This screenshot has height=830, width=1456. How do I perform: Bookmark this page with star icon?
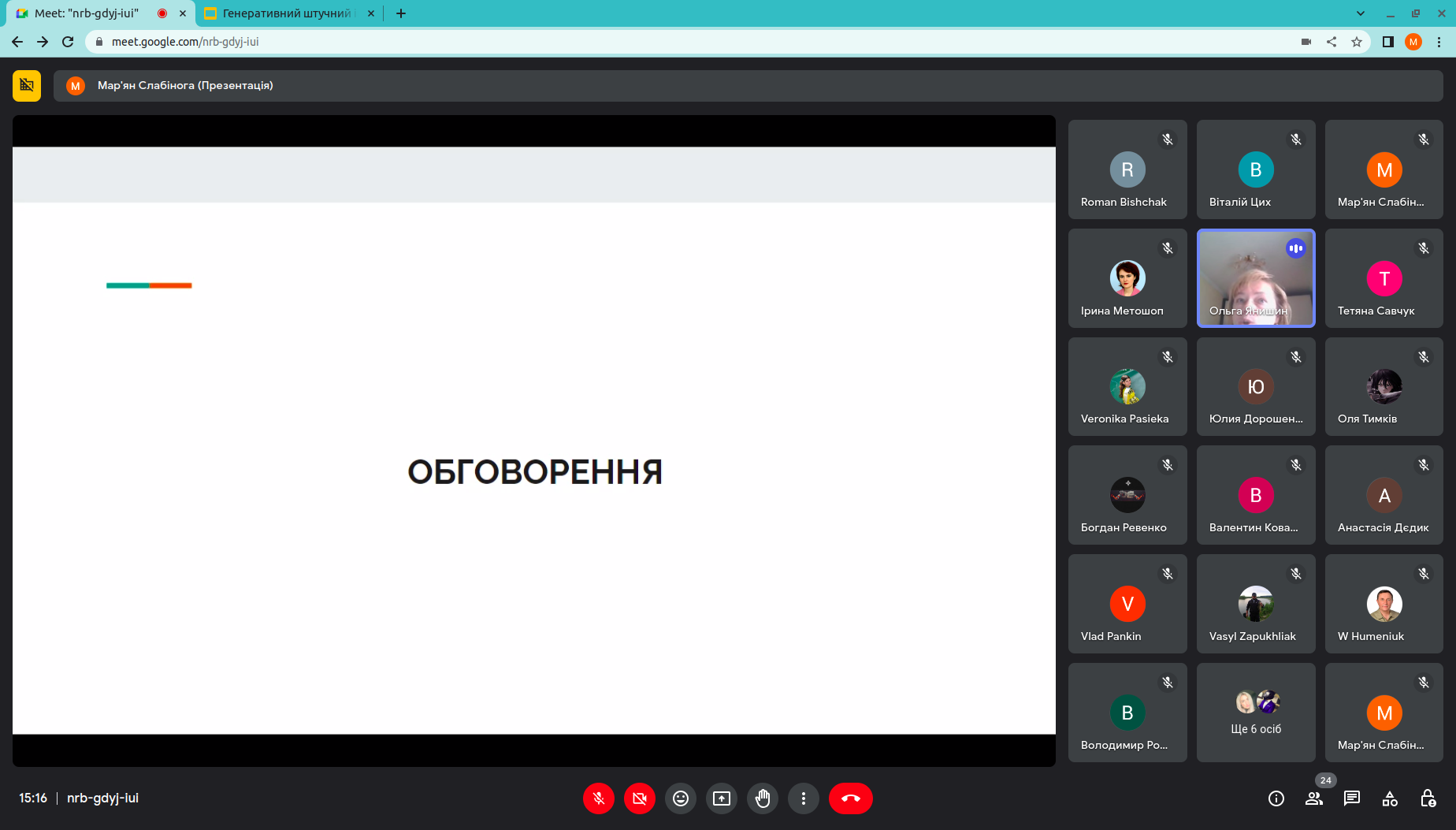(x=1357, y=42)
